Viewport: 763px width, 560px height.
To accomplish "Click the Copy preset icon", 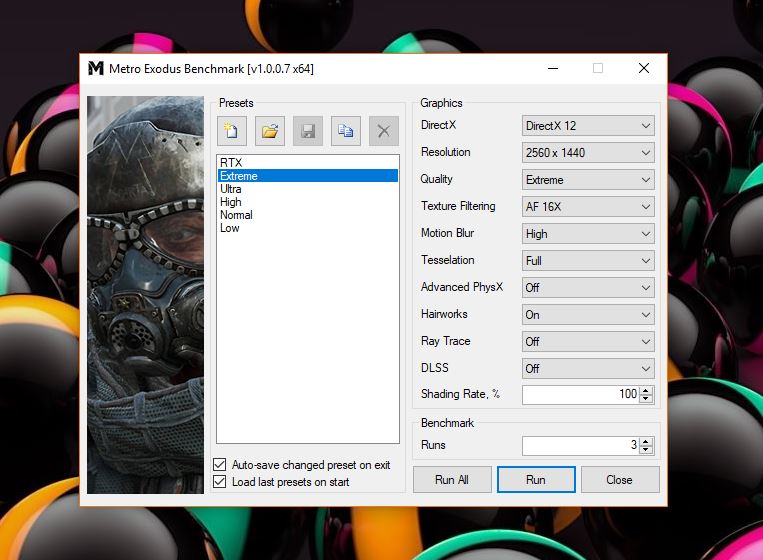I will (345, 131).
